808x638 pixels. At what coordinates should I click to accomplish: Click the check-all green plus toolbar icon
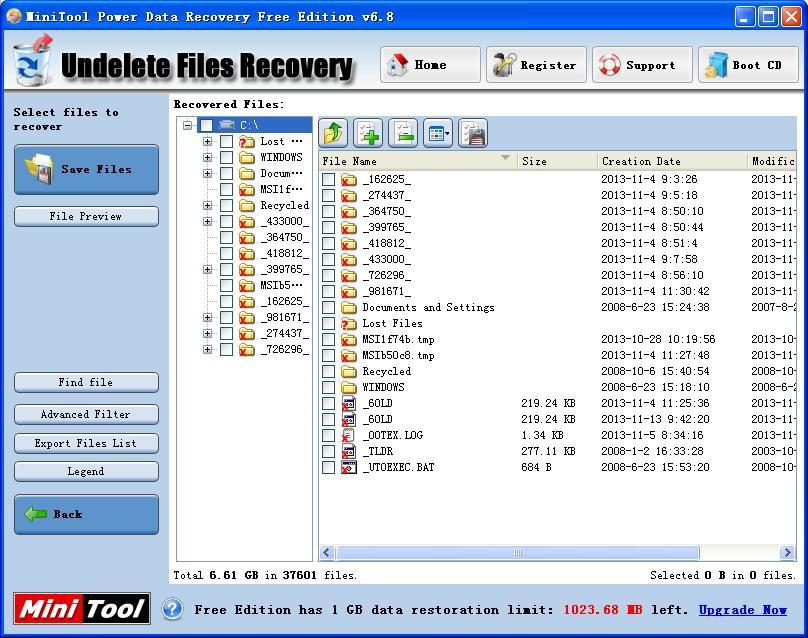pyautogui.click(x=368, y=133)
